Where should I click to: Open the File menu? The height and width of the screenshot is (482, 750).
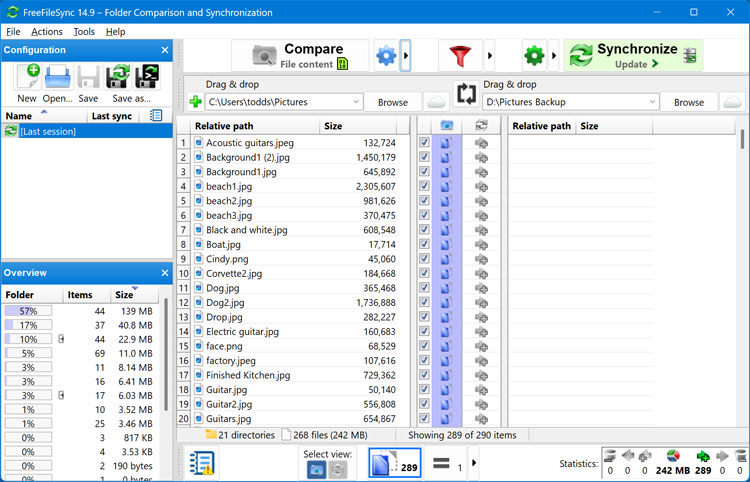click(13, 32)
